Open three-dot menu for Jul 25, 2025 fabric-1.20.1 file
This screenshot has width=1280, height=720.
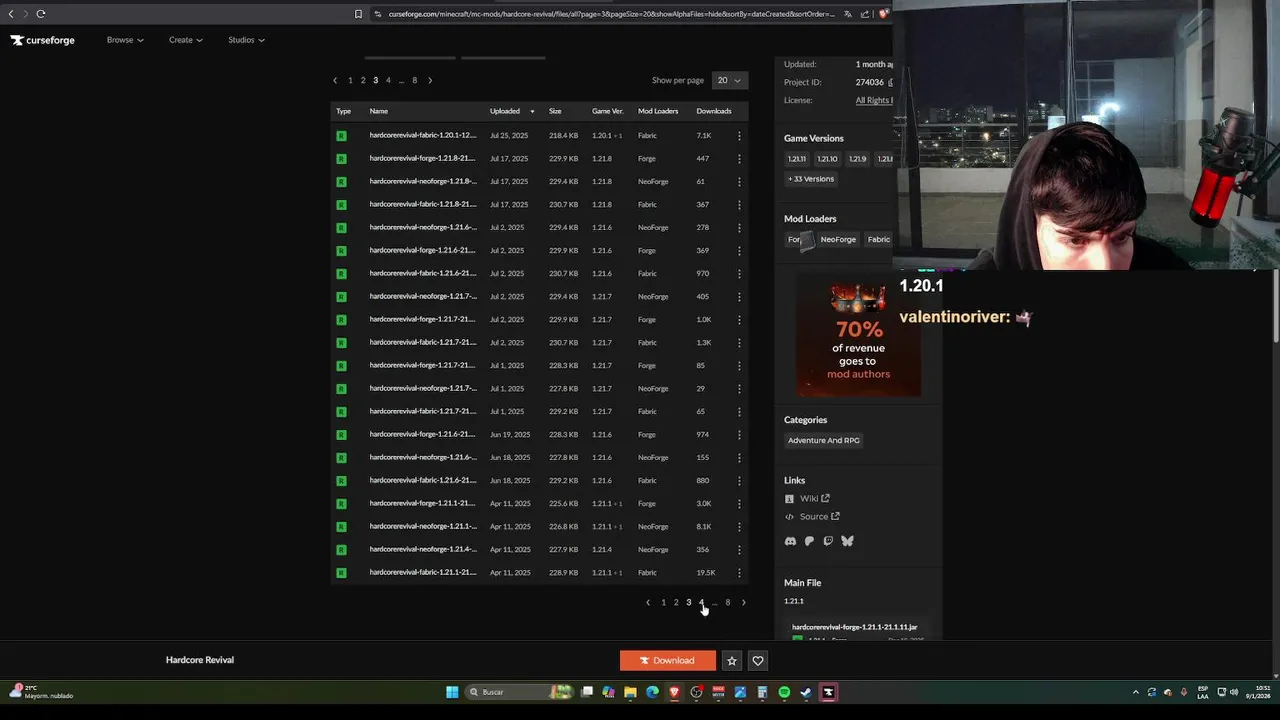tap(739, 136)
